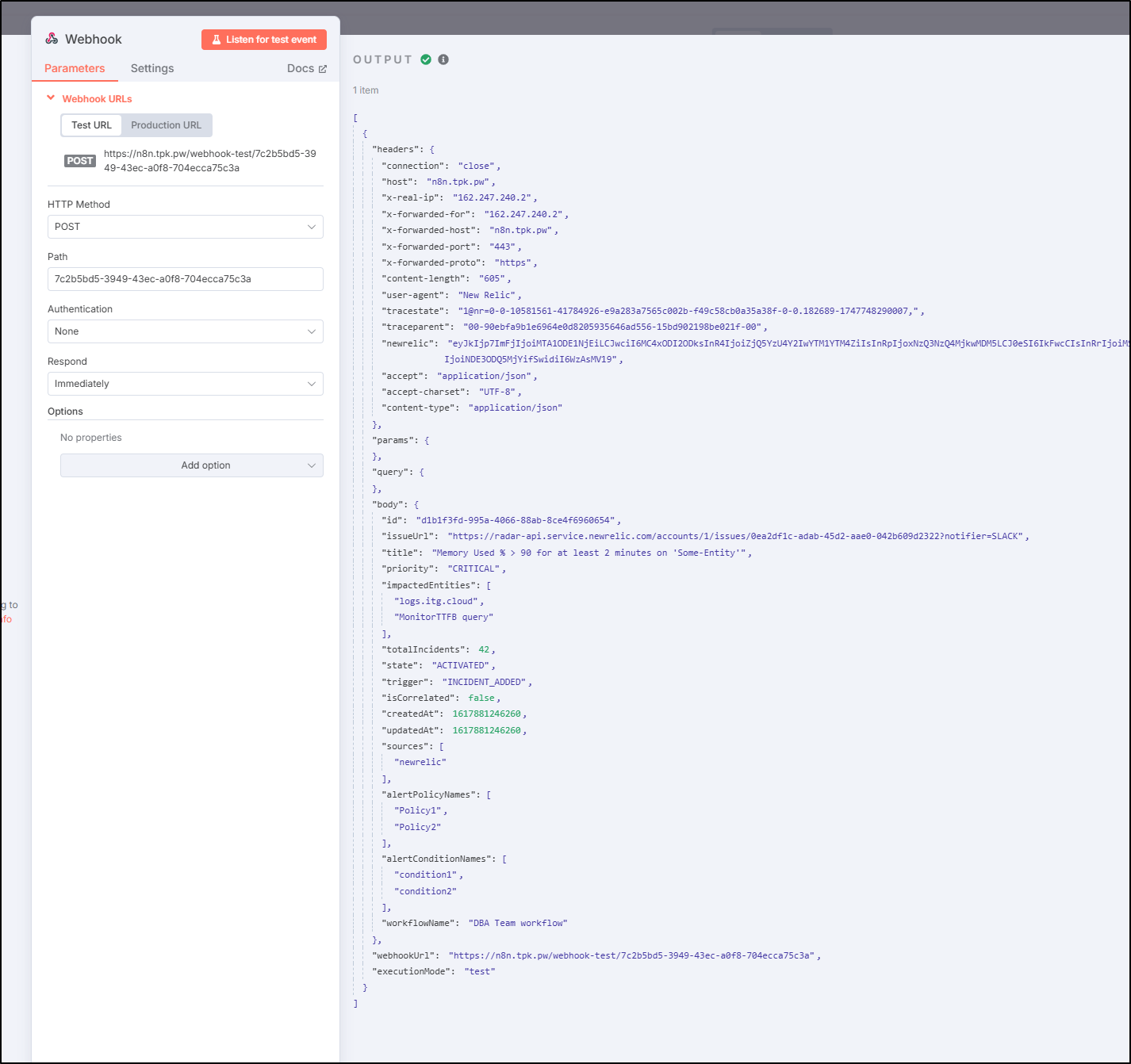Click the 'No properties' options text
Screen dimensions: 1131x1064
click(x=91, y=438)
